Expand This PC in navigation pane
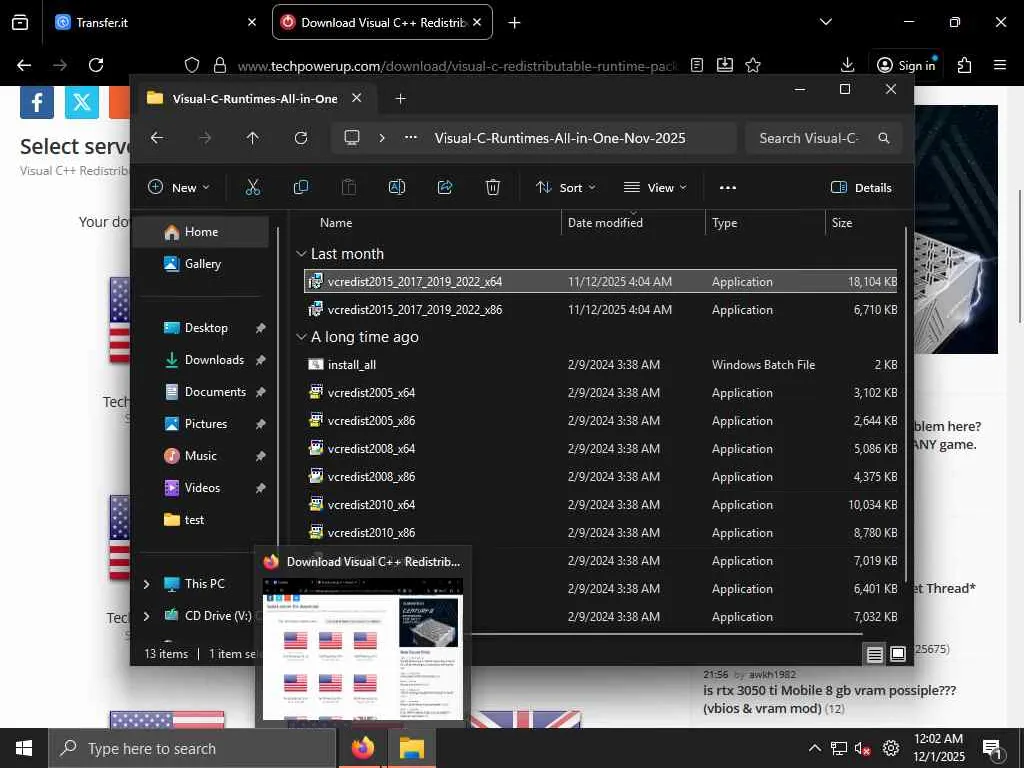Viewport: 1024px width, 768px height. tap(146, 584)
